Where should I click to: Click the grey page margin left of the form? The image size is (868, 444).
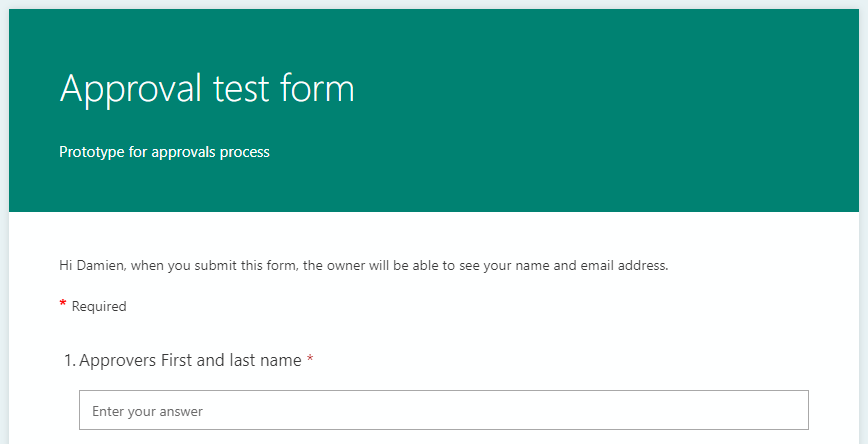[x=4, y=300]
